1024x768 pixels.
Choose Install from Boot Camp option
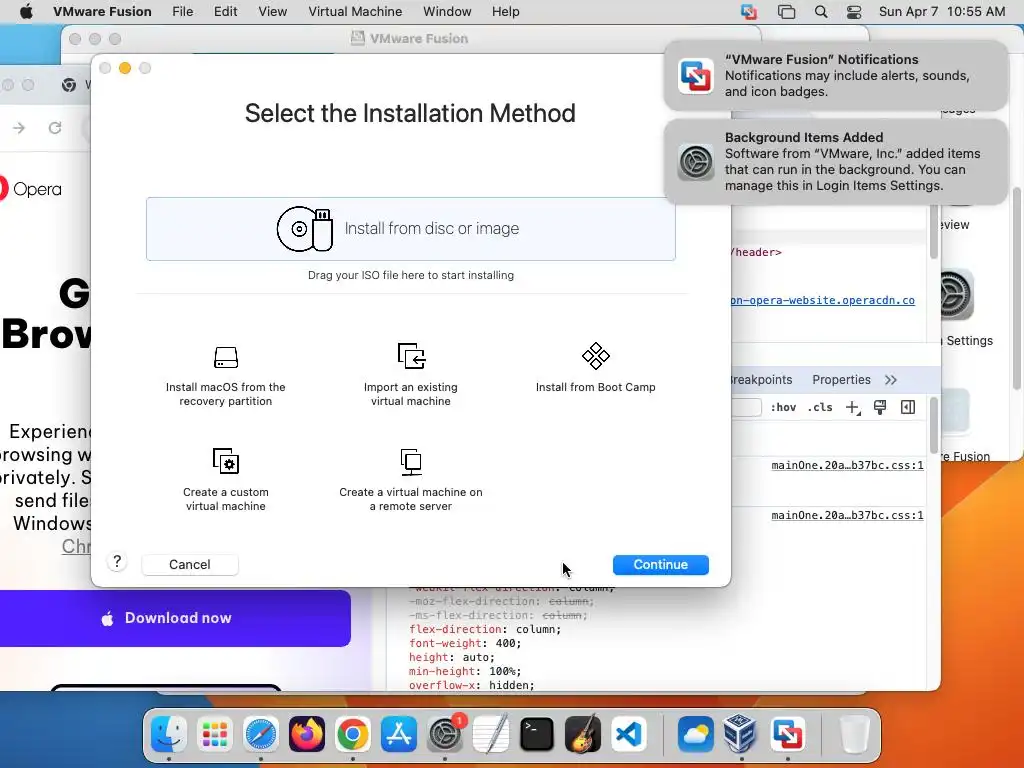tap(596, 368)
